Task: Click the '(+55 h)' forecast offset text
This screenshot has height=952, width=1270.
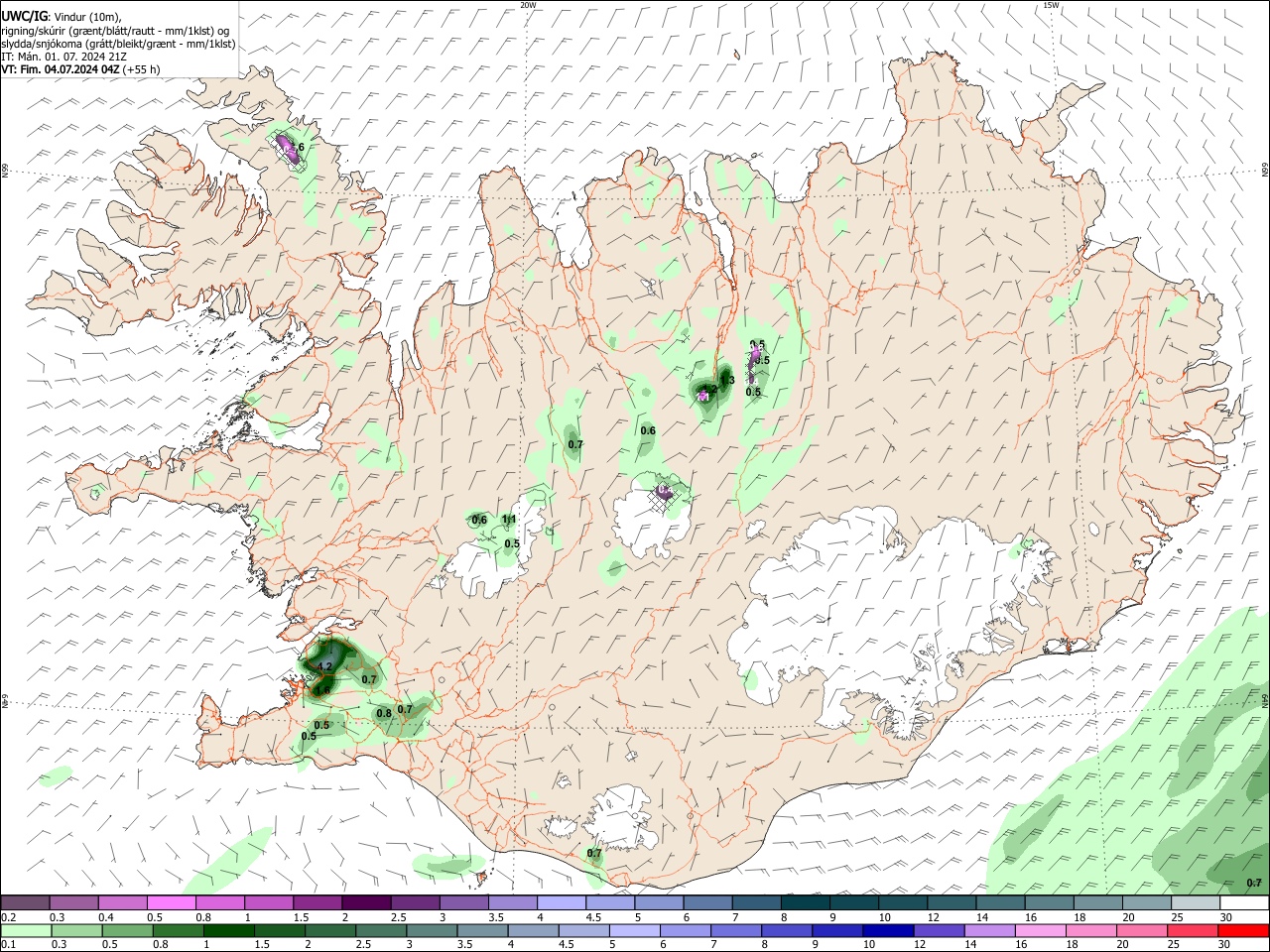Action: click(x=142, y=69)
